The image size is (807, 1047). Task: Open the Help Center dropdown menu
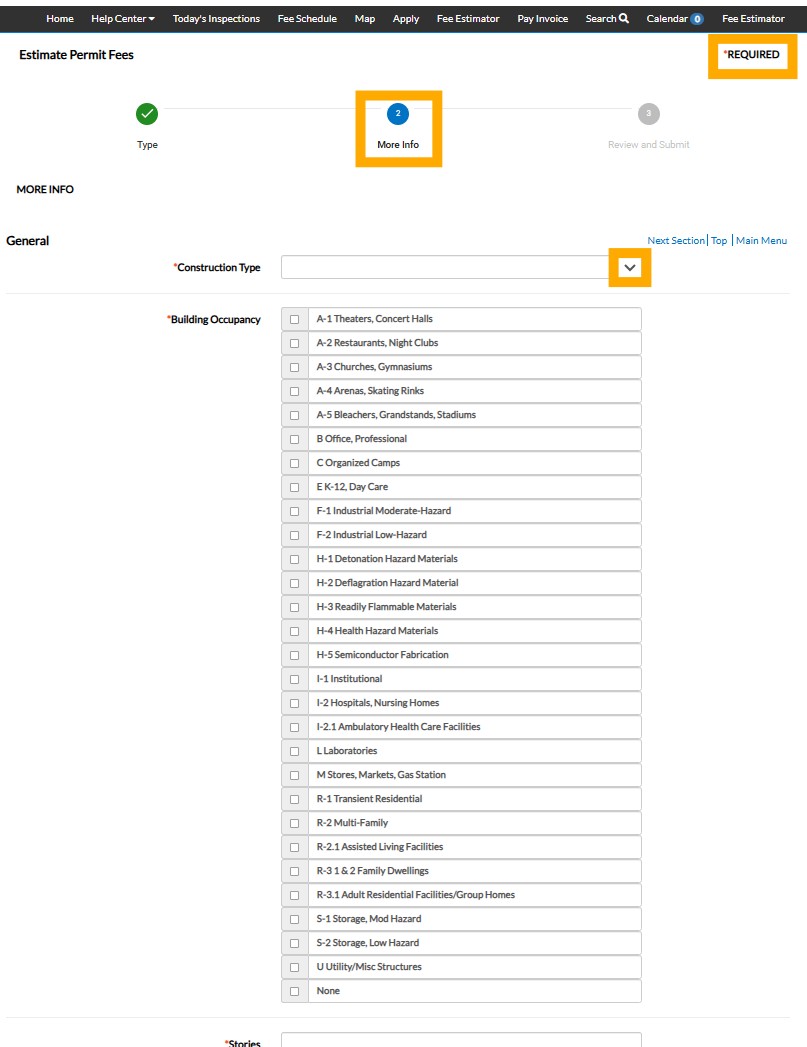122,18
